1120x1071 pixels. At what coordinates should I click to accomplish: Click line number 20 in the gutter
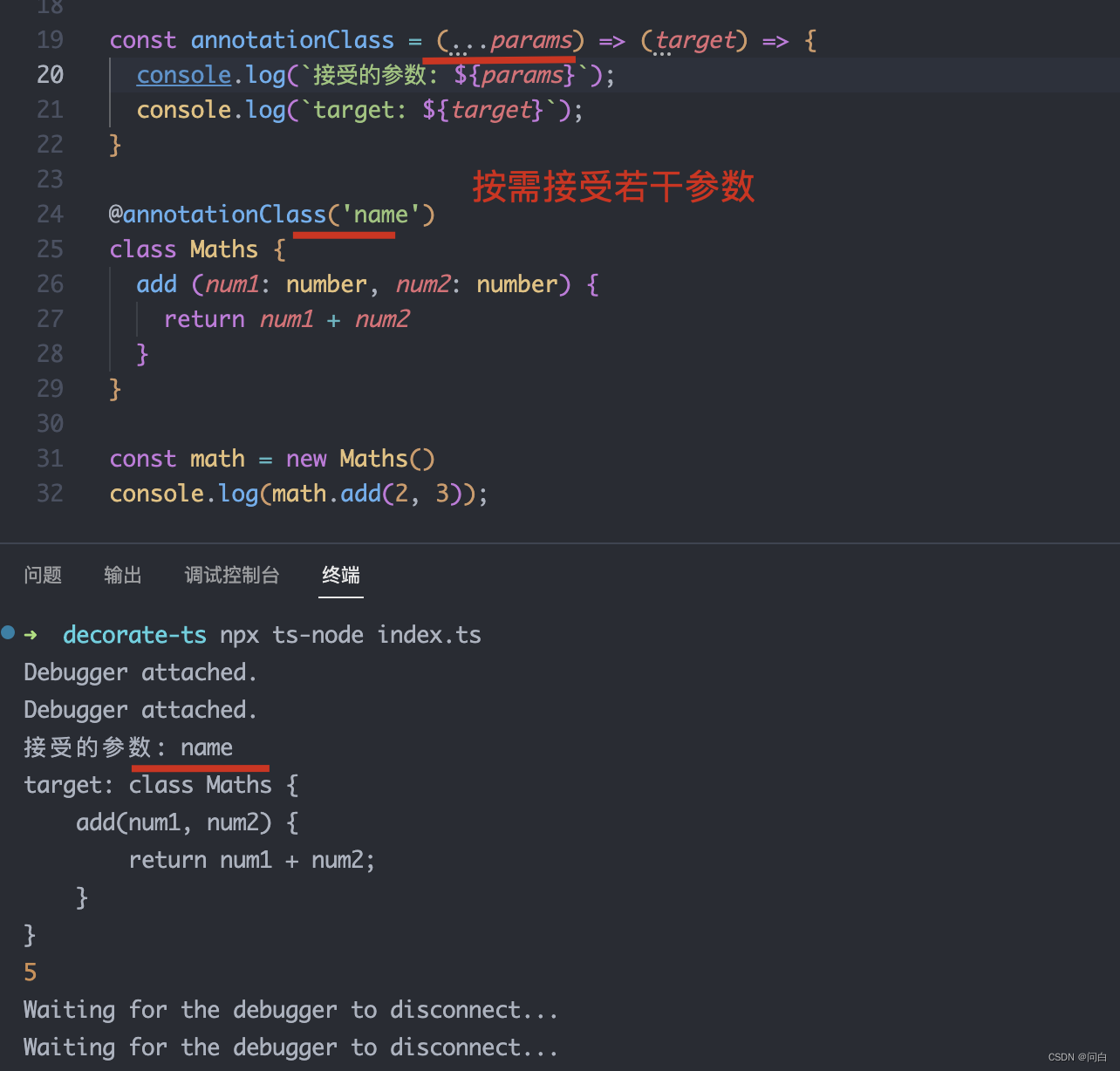pos(50,75)
